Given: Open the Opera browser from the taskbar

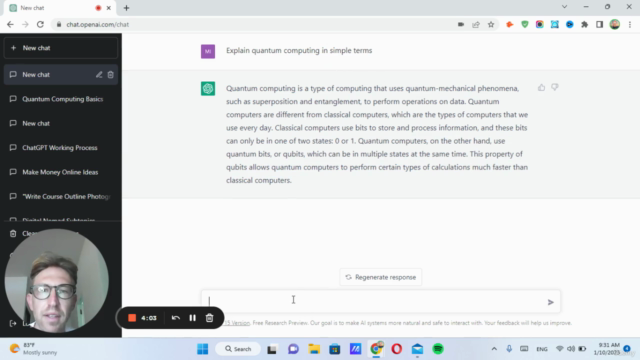Looking at the screenshot, I should (397, 349).
